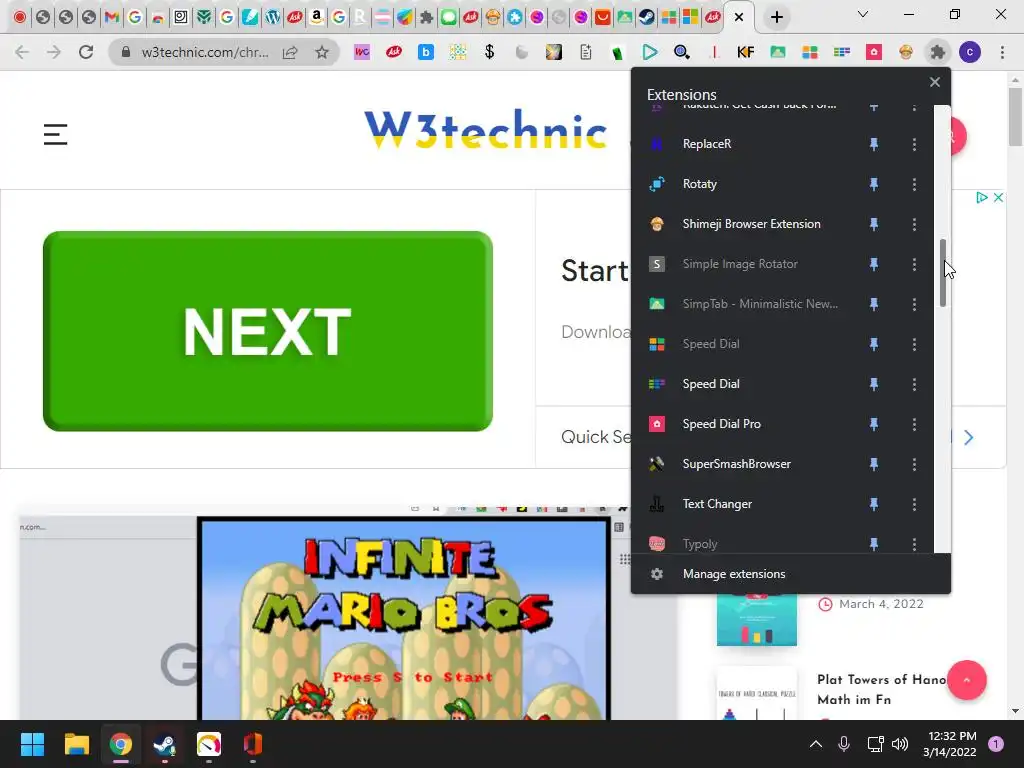Click the page vertical scrollbar thumb
The image size is (1024, 768).
[x=1015, y=117]
